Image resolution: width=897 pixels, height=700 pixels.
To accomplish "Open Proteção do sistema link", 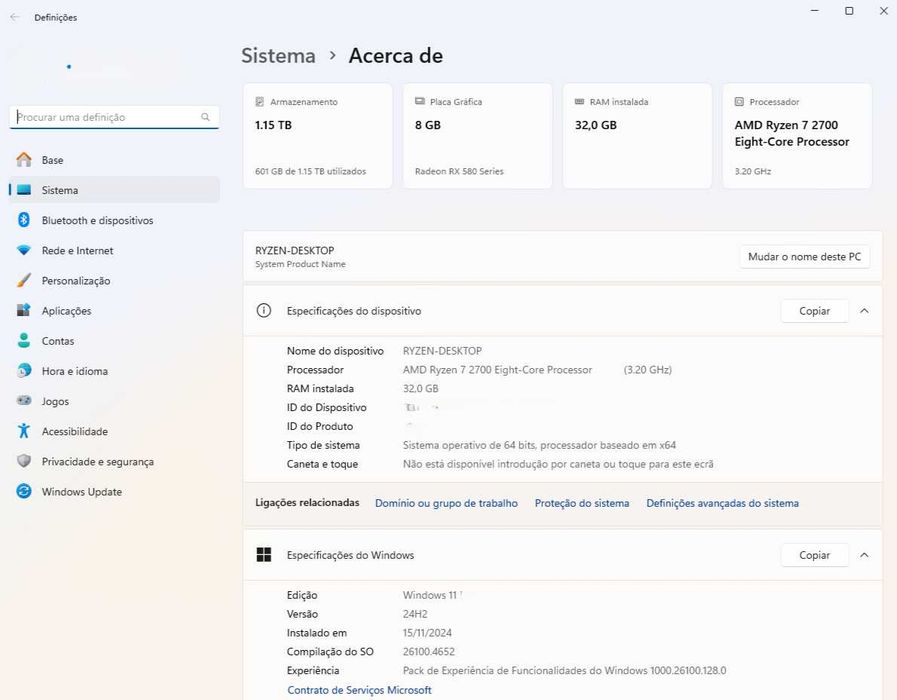I will (582, 503).
